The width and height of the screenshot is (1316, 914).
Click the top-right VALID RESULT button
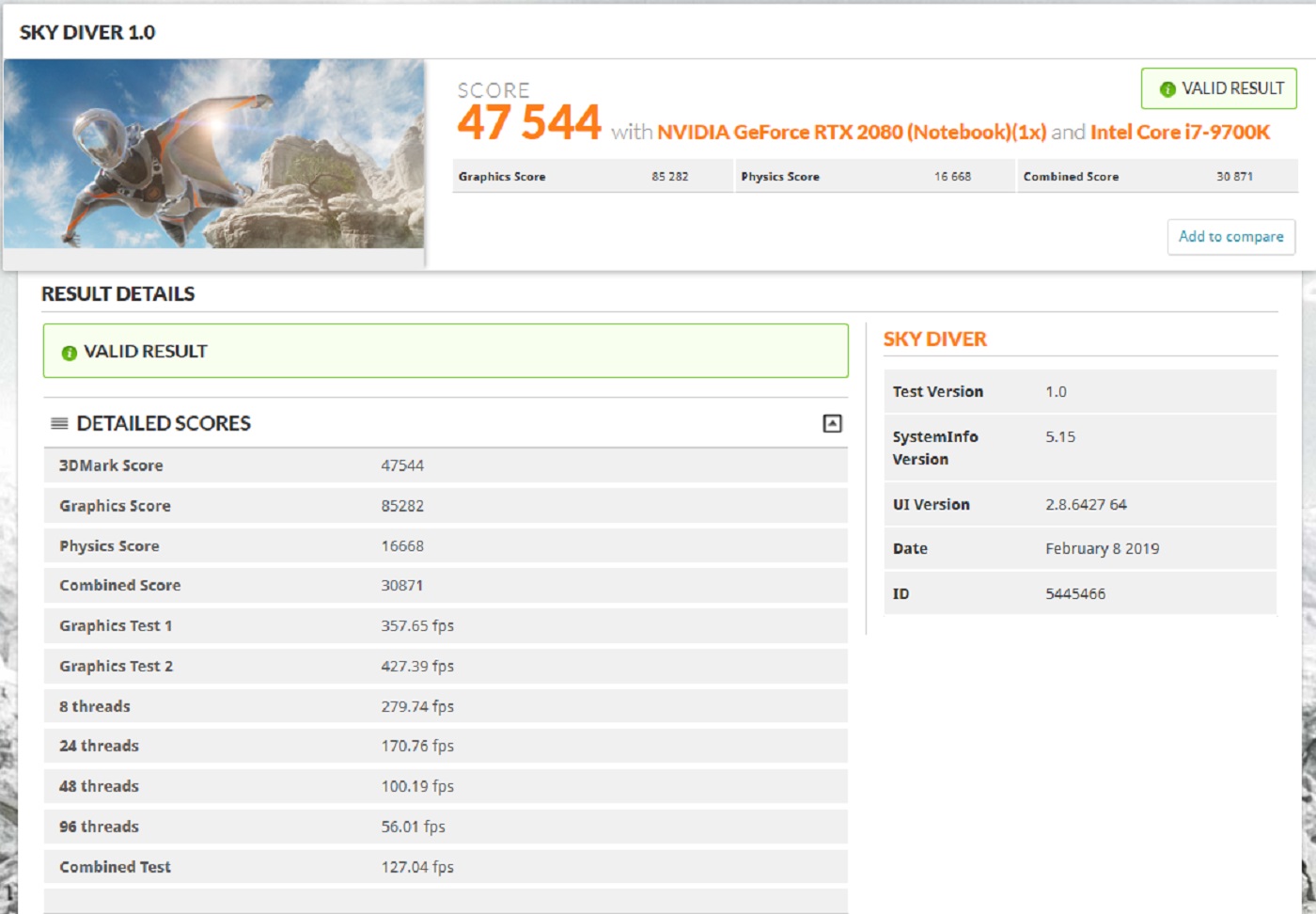click(x=1219, y=88)
